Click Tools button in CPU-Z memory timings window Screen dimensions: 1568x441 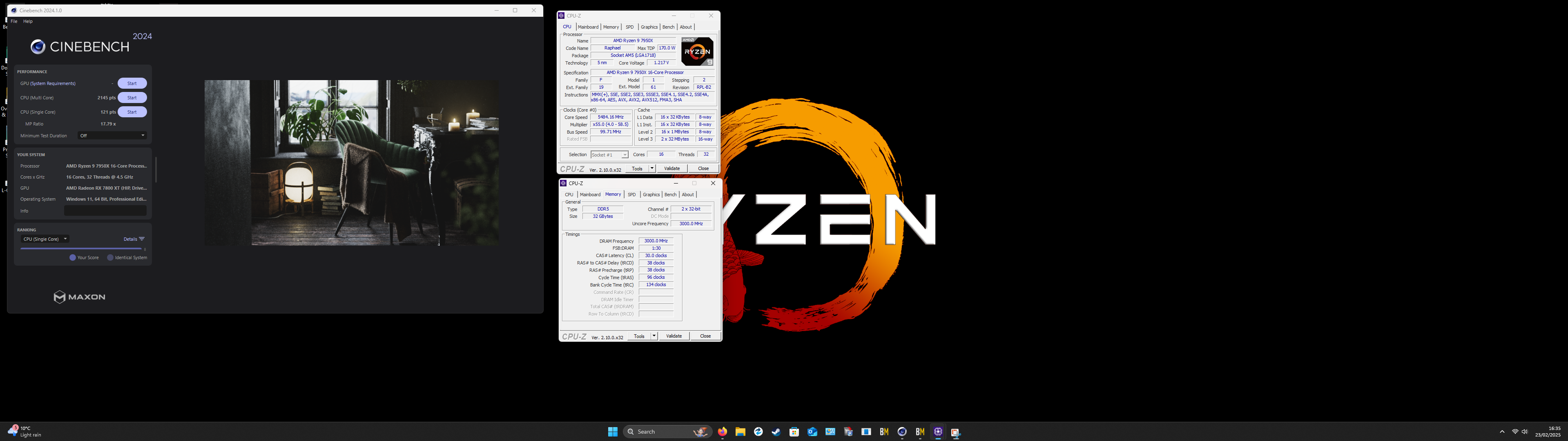(639, 336)
